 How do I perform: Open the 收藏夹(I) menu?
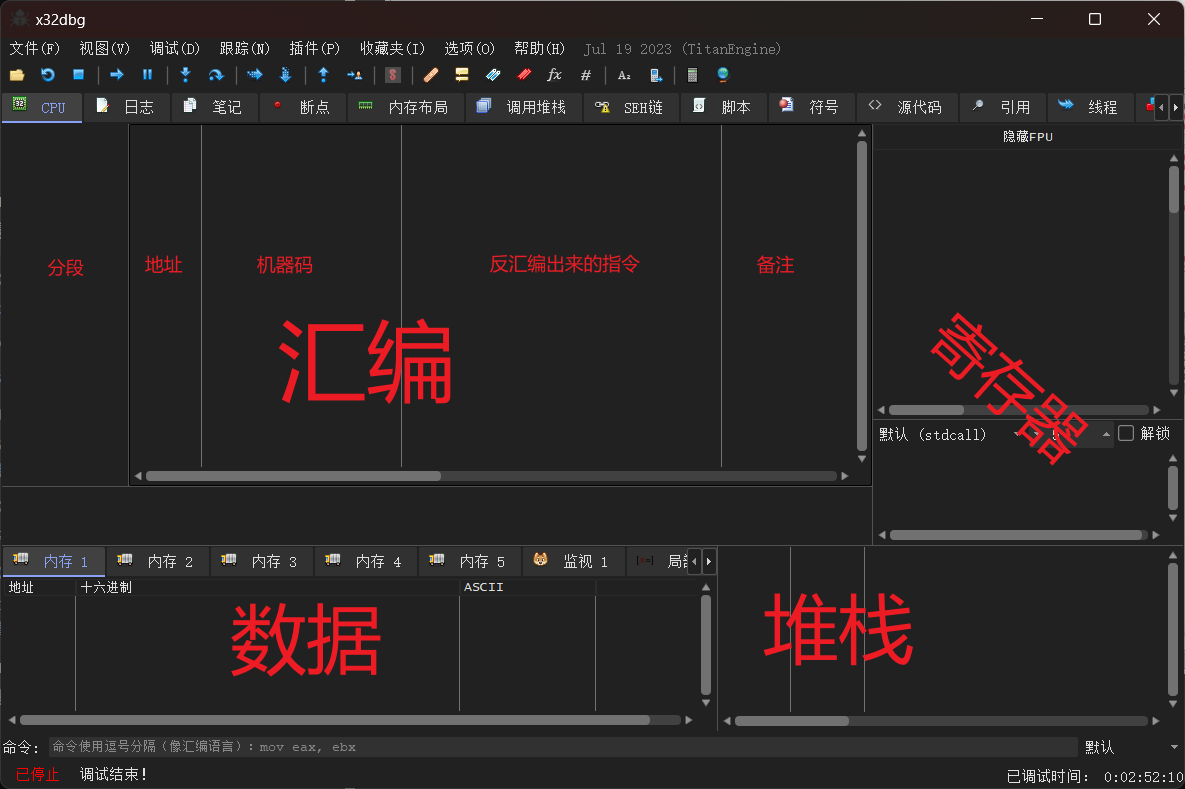pos(392,48)
